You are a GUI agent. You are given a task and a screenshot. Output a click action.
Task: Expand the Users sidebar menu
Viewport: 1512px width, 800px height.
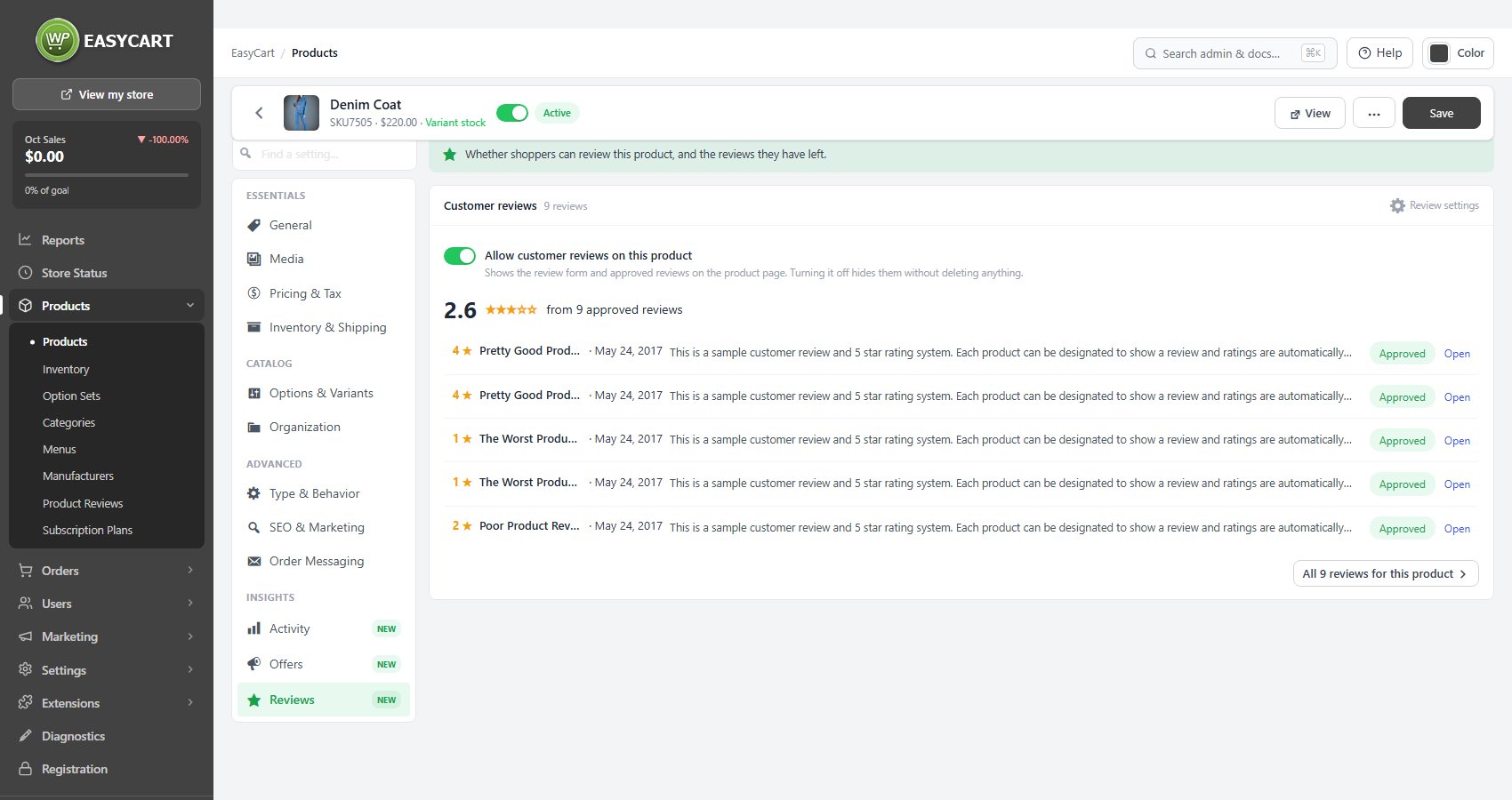[x=189, y=604]
